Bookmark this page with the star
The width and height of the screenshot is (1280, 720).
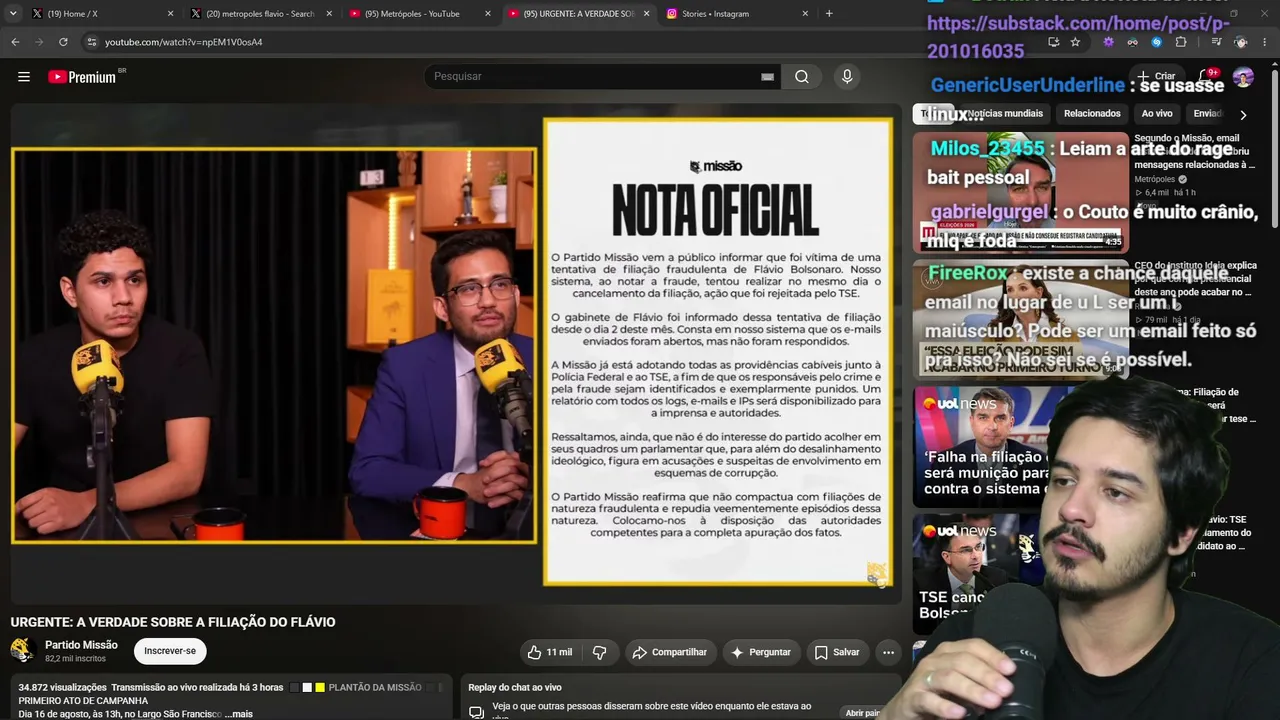(x=1075, y=42)
